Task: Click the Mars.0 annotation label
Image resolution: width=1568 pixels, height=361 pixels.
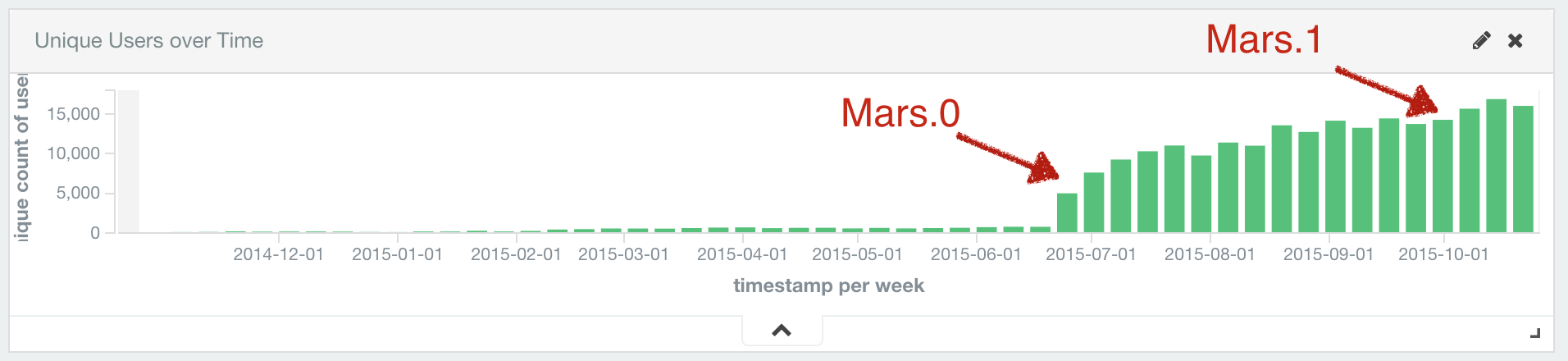Action: coord(900,113)
